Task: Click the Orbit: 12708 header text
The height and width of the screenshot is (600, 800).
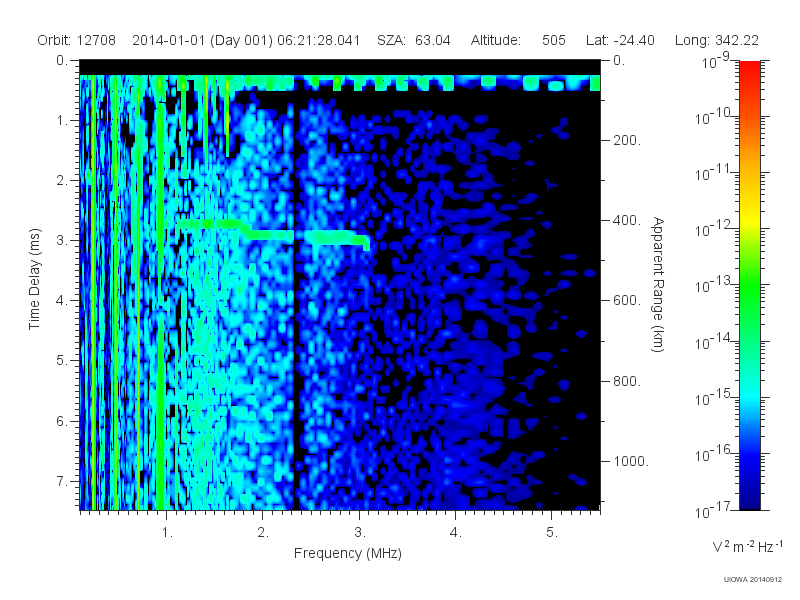Action: pos(77,40)
